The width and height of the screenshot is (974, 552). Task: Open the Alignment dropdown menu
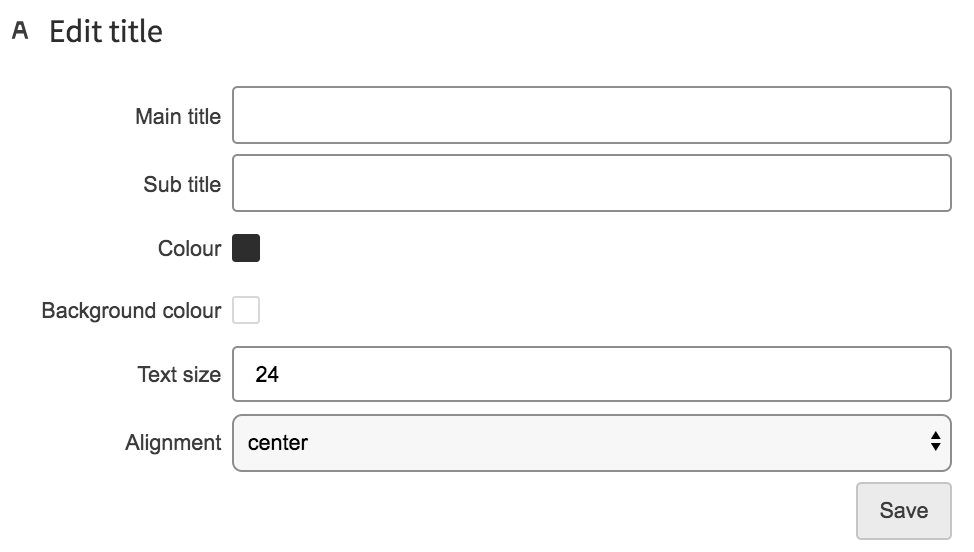tap(591, 443)
